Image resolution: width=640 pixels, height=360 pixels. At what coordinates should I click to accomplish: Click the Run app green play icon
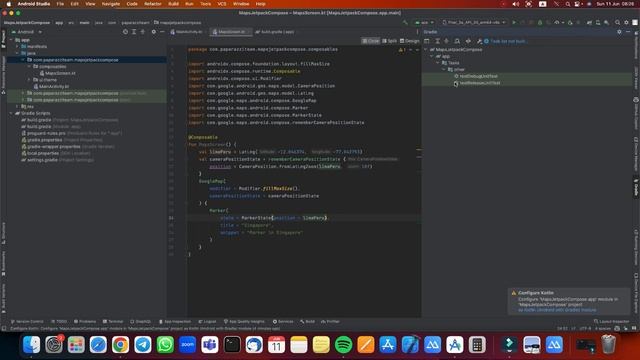point(514,22)
